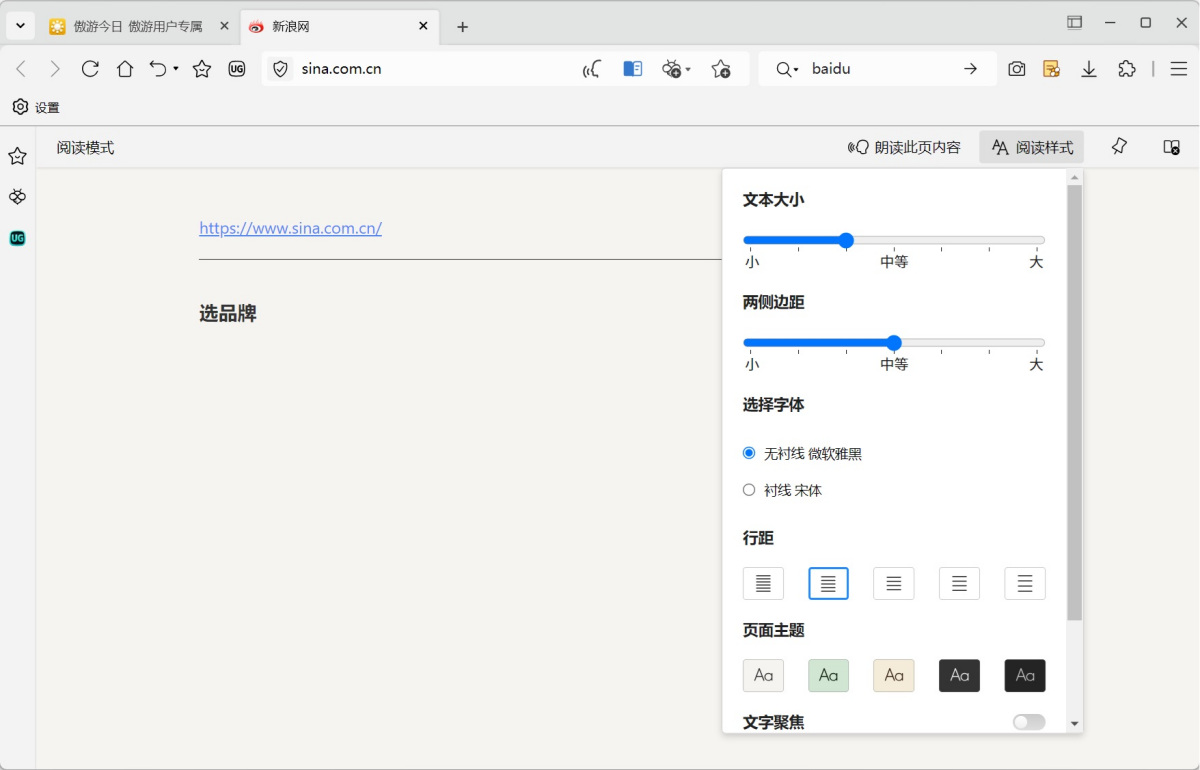Open the screenshot capture tool
1200x770 pixels.
coord(1017,68)
